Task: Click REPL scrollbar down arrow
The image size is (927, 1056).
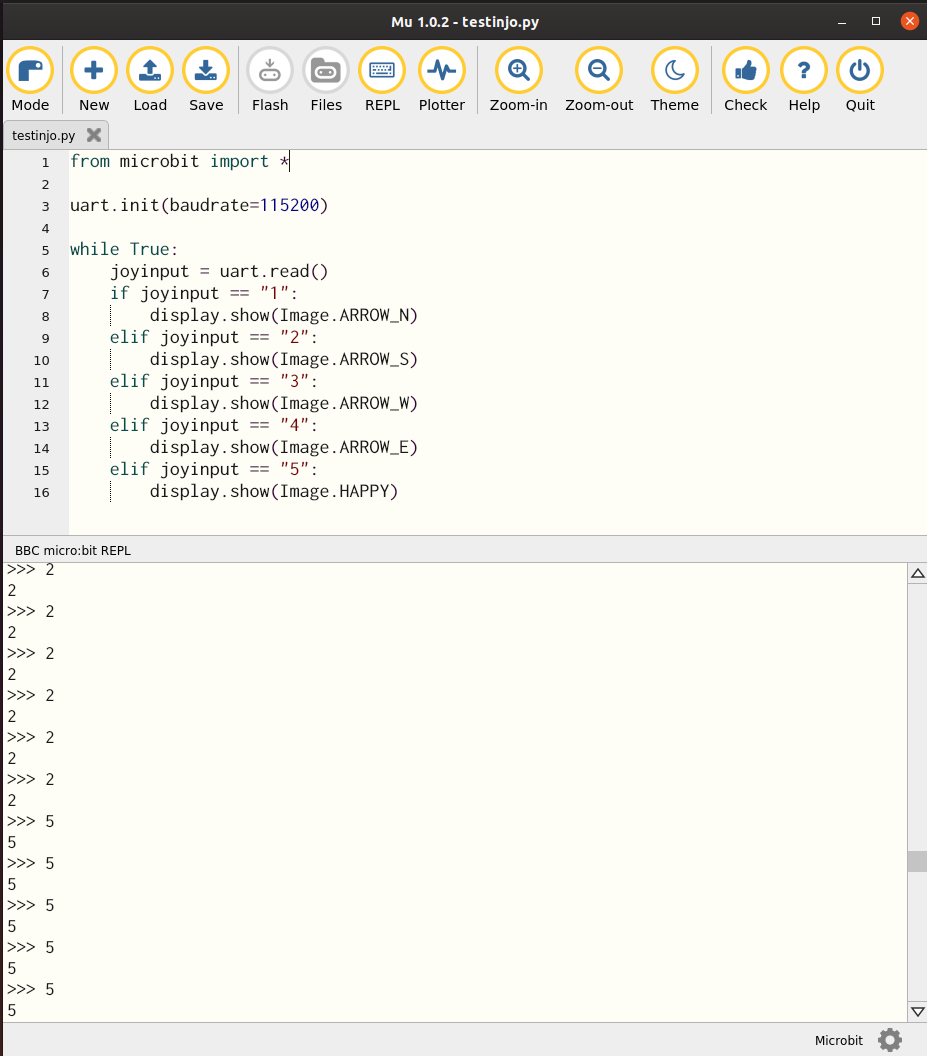Action: tap(917, 1012)
